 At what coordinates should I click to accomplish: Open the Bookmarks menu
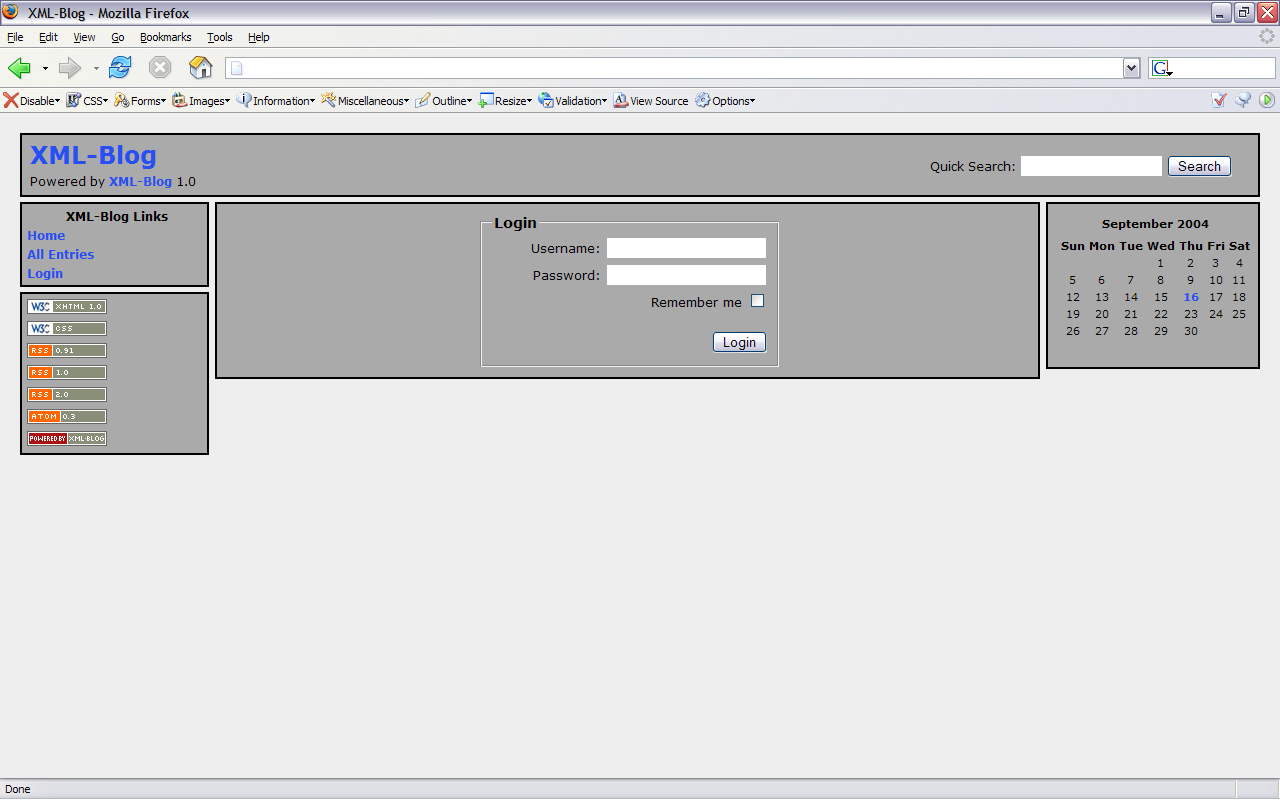[165, 37]
